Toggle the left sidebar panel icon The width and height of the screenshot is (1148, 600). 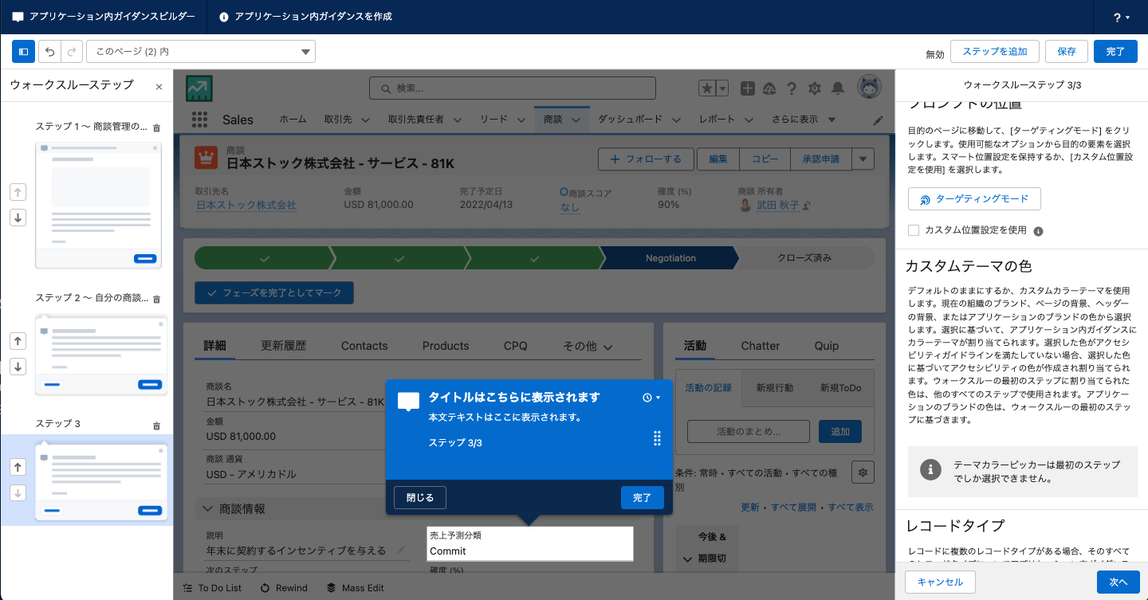pos(23,51)
